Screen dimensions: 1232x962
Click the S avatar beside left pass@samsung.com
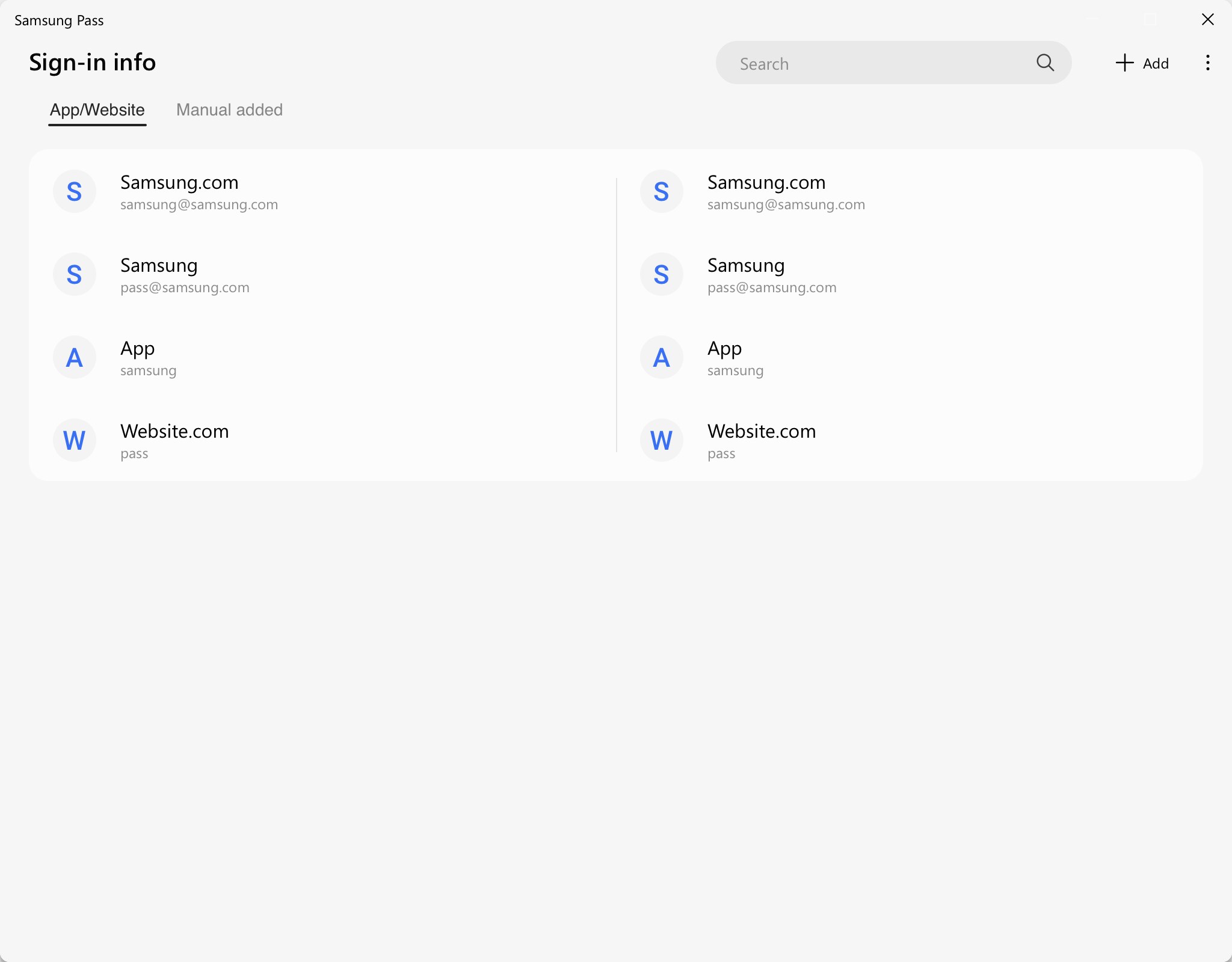pos(75,275)
